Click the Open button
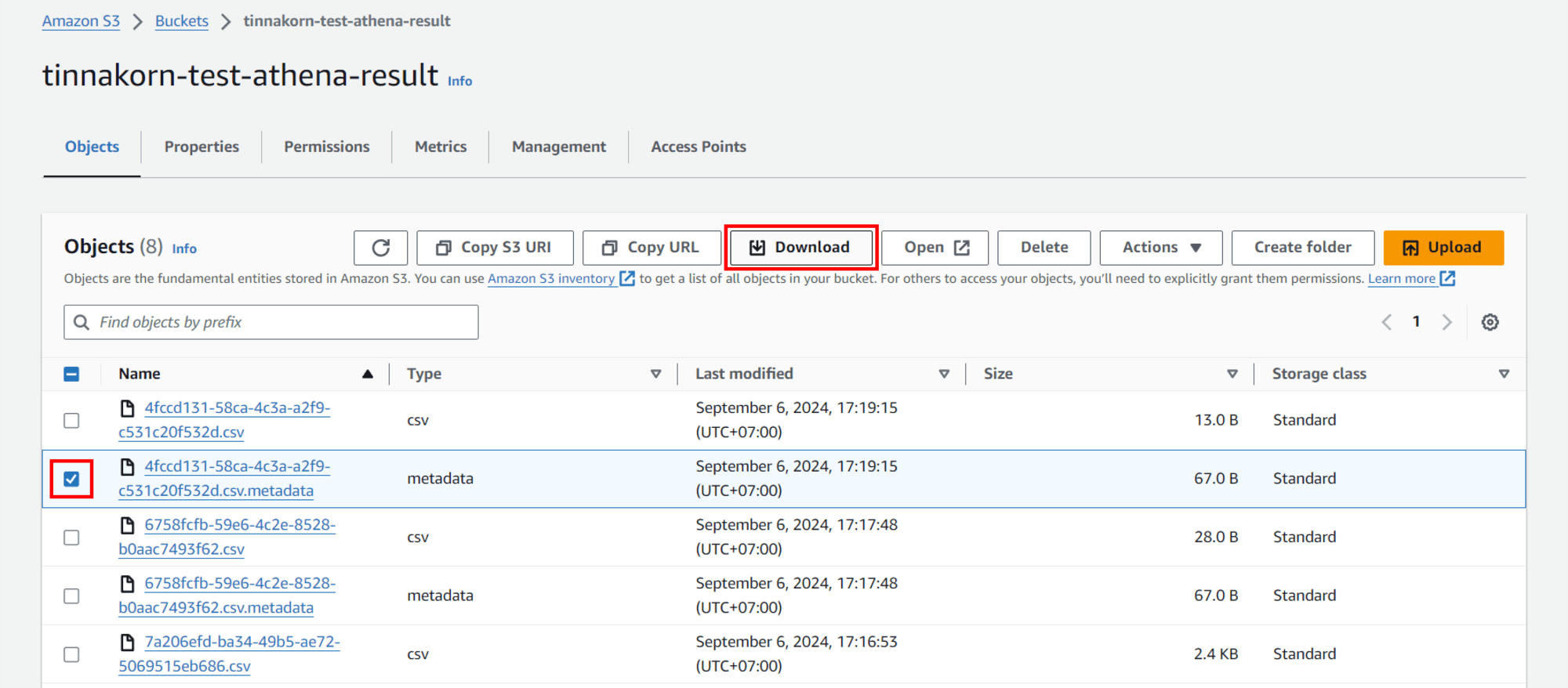 click(935, 248)
